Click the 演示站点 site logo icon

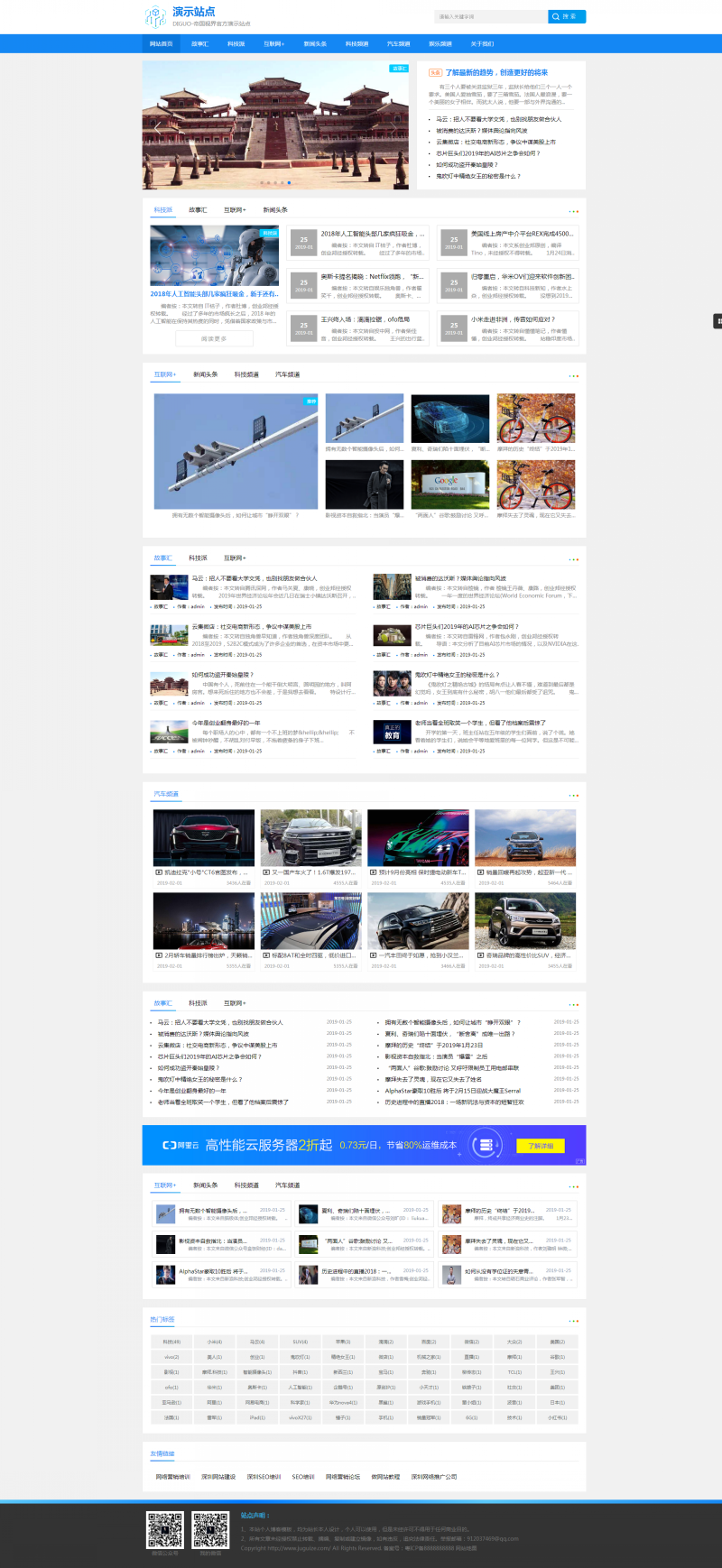point(156,16)
